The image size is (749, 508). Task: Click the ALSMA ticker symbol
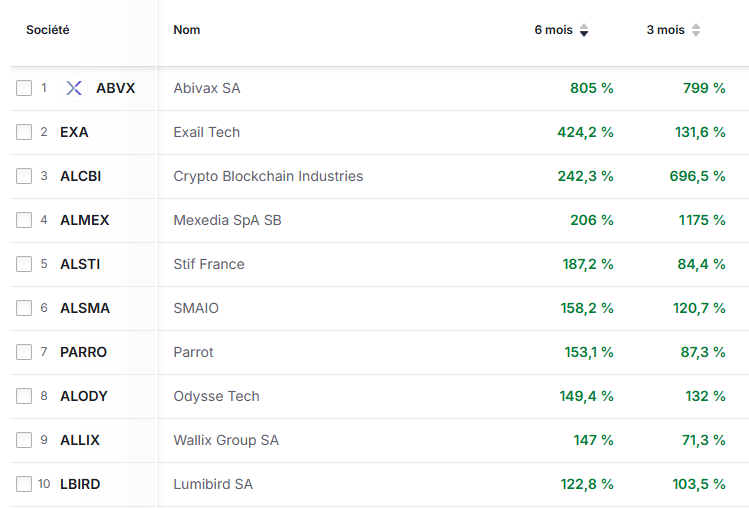tap(85, 308)
